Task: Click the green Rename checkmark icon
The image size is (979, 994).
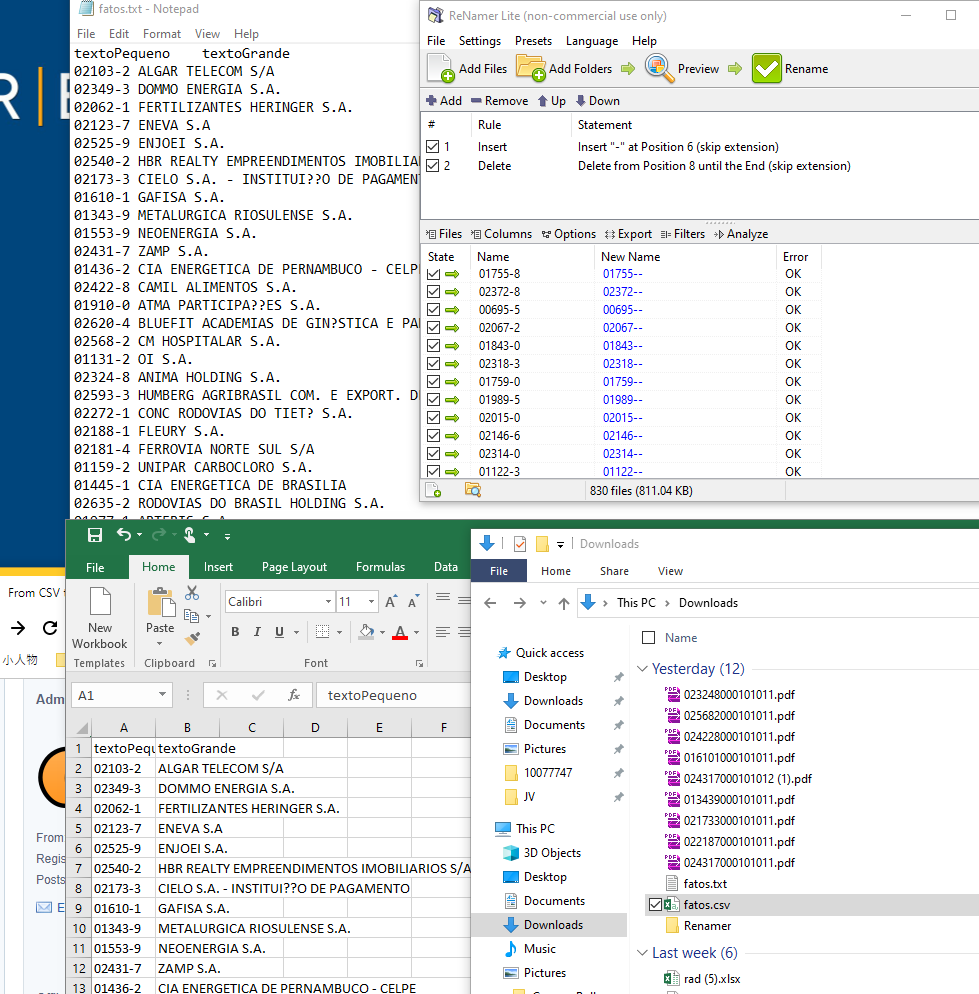Action: click(767, 68)
